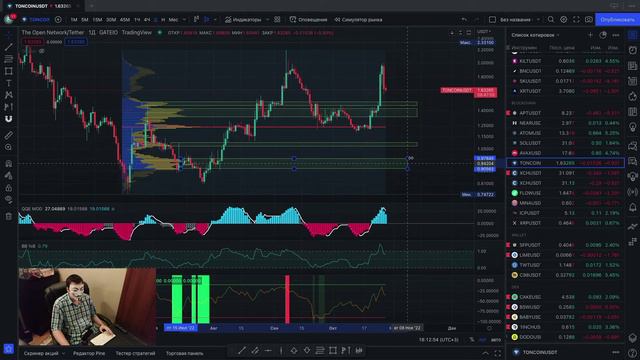Viewport: 640px width, 360px height.
Task: Click the Опубликовать publish button
Action: (617, 20)
